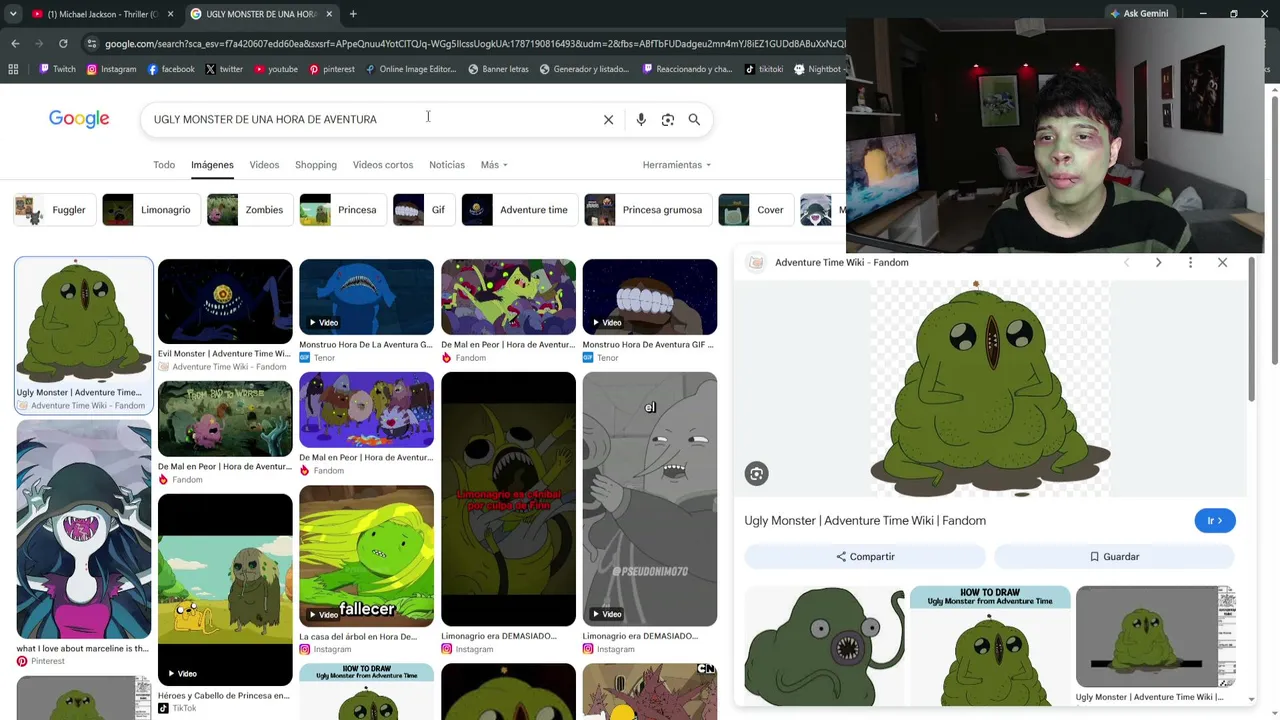Viewport: 1280px width, 720px height.
Task: Open the facebook bookmark
Action: [171, 69]
